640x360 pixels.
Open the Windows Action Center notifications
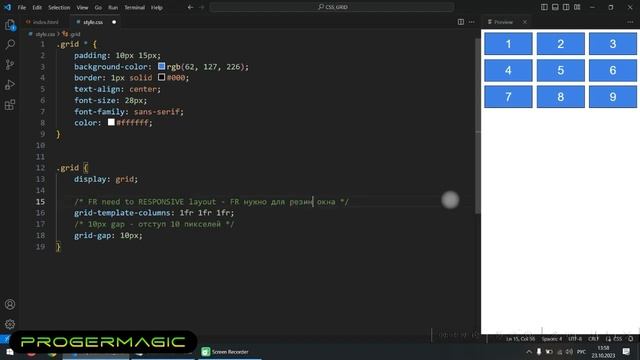627,351
